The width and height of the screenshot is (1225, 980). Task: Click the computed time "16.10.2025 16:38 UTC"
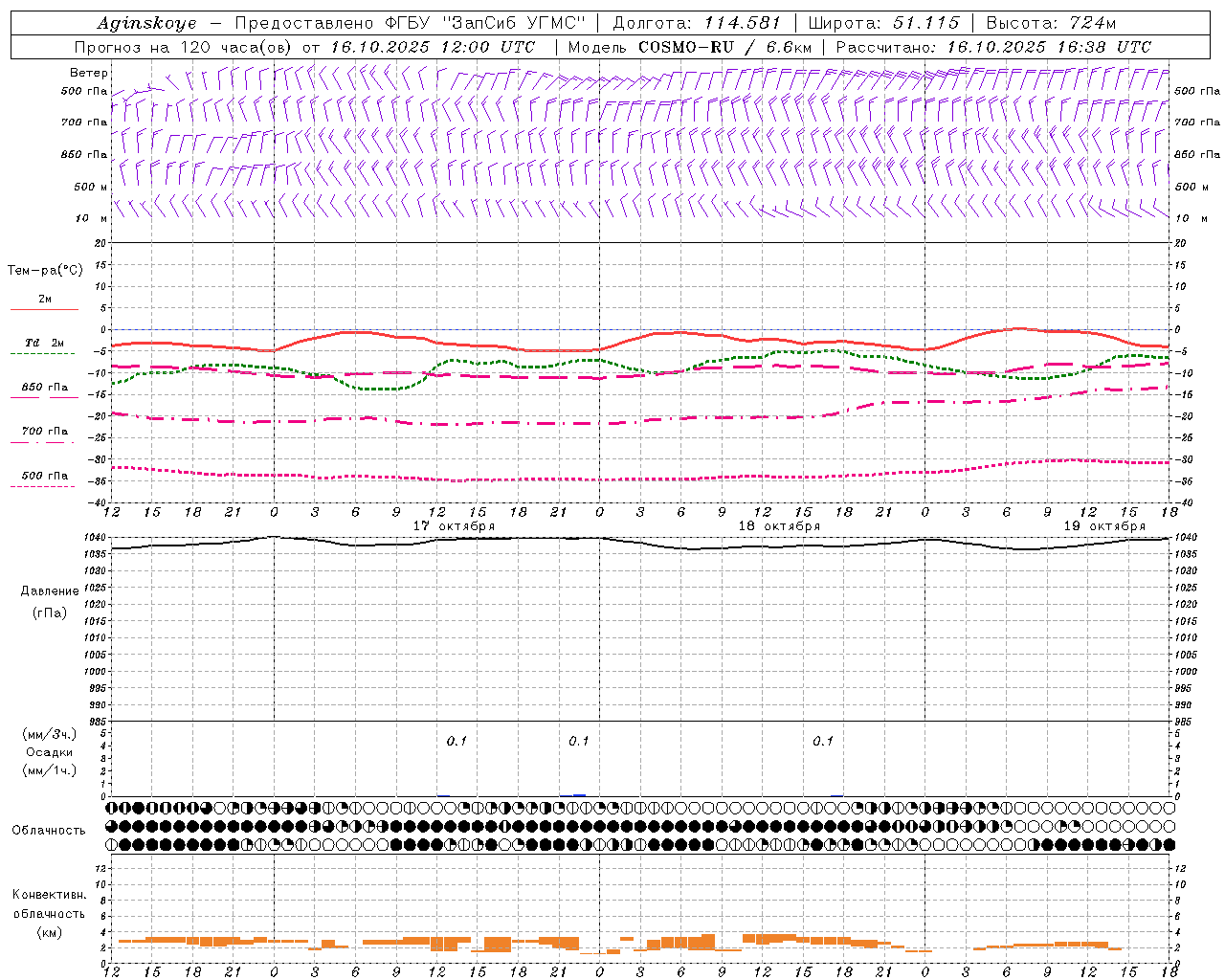point(1049,47)
